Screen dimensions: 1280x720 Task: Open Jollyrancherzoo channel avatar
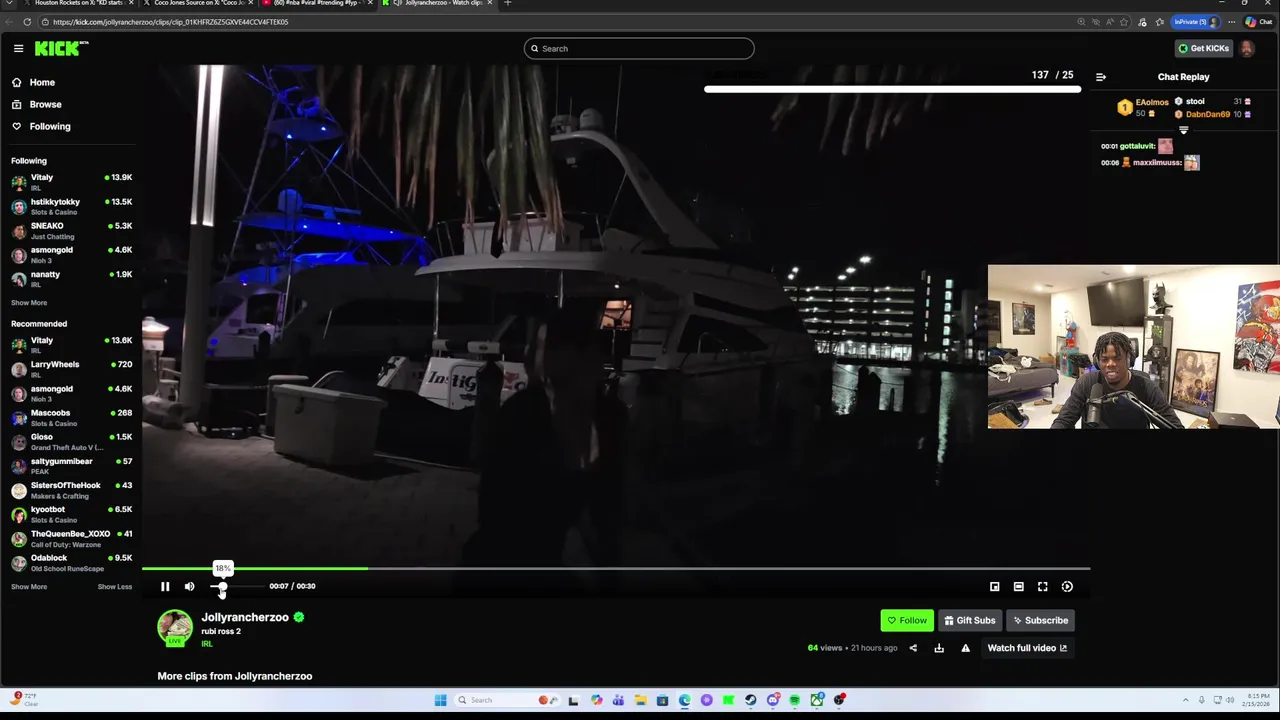(175, 627)
